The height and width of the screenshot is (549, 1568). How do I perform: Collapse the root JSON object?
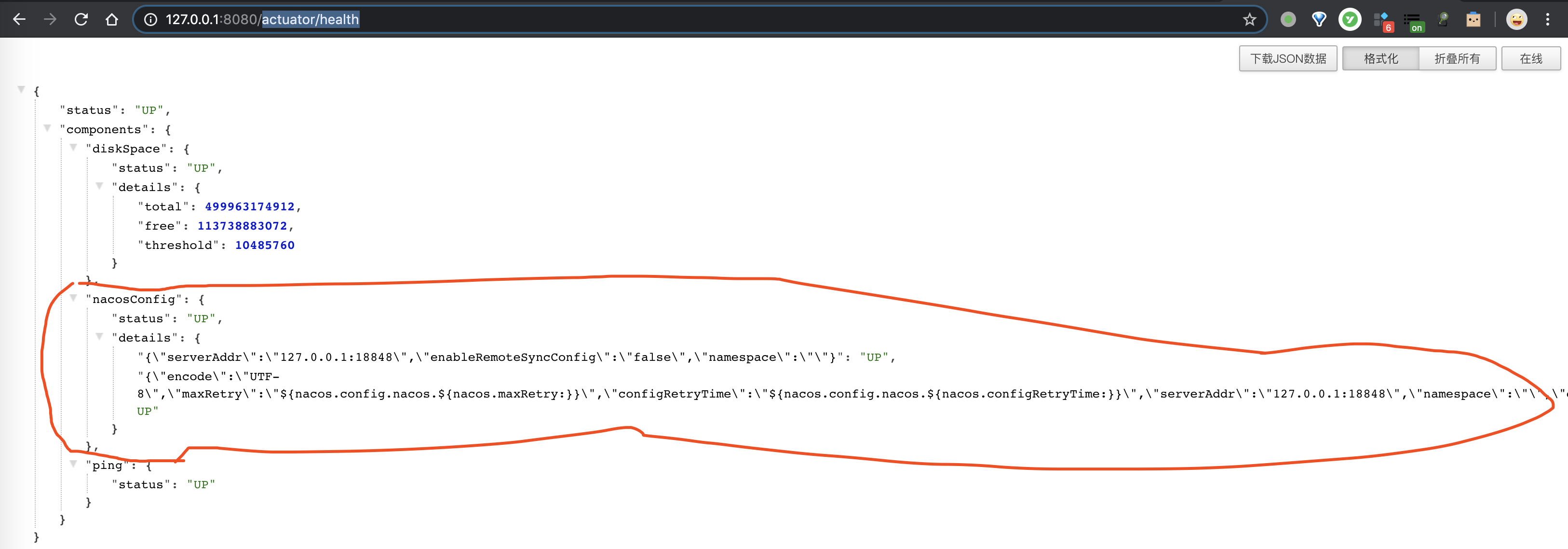tap(21, 90)
